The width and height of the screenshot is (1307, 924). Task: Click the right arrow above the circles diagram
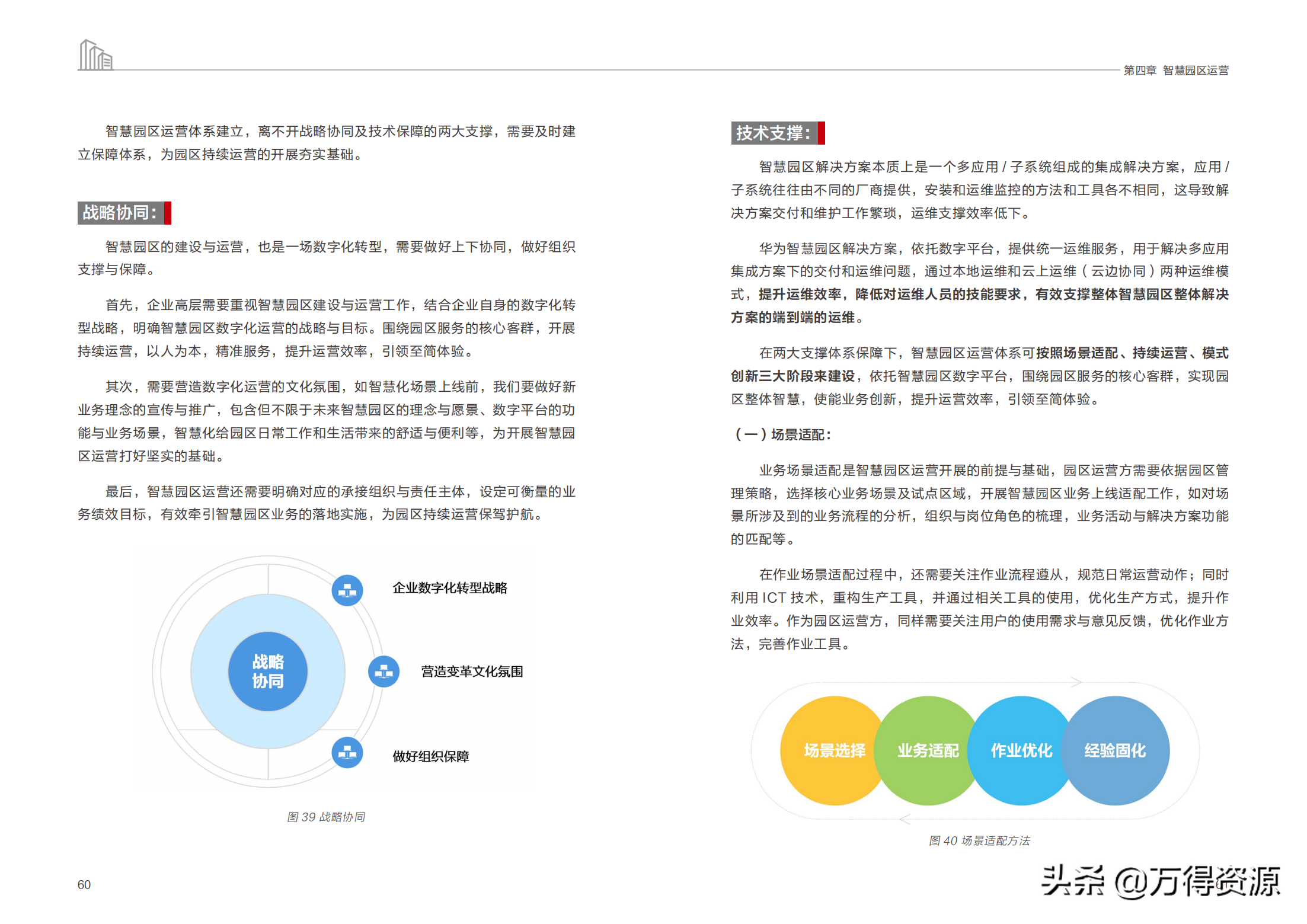click(x=1076, y=682)
